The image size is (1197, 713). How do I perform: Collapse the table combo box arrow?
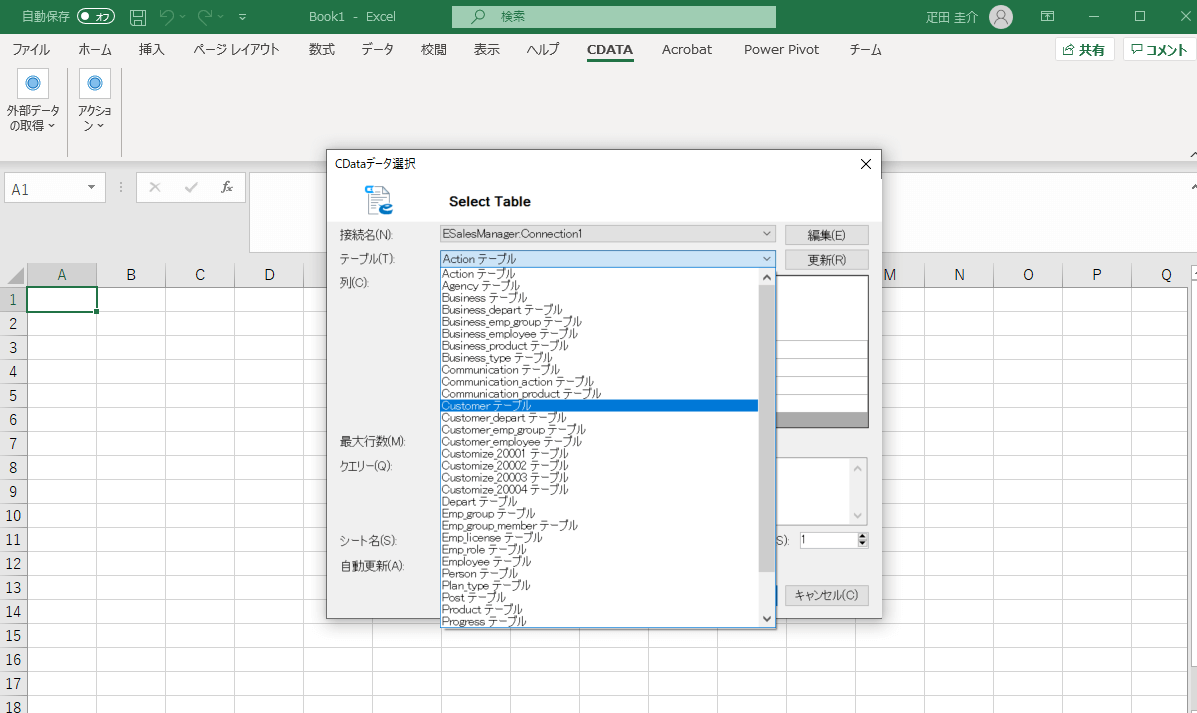(x=767, y=259)
